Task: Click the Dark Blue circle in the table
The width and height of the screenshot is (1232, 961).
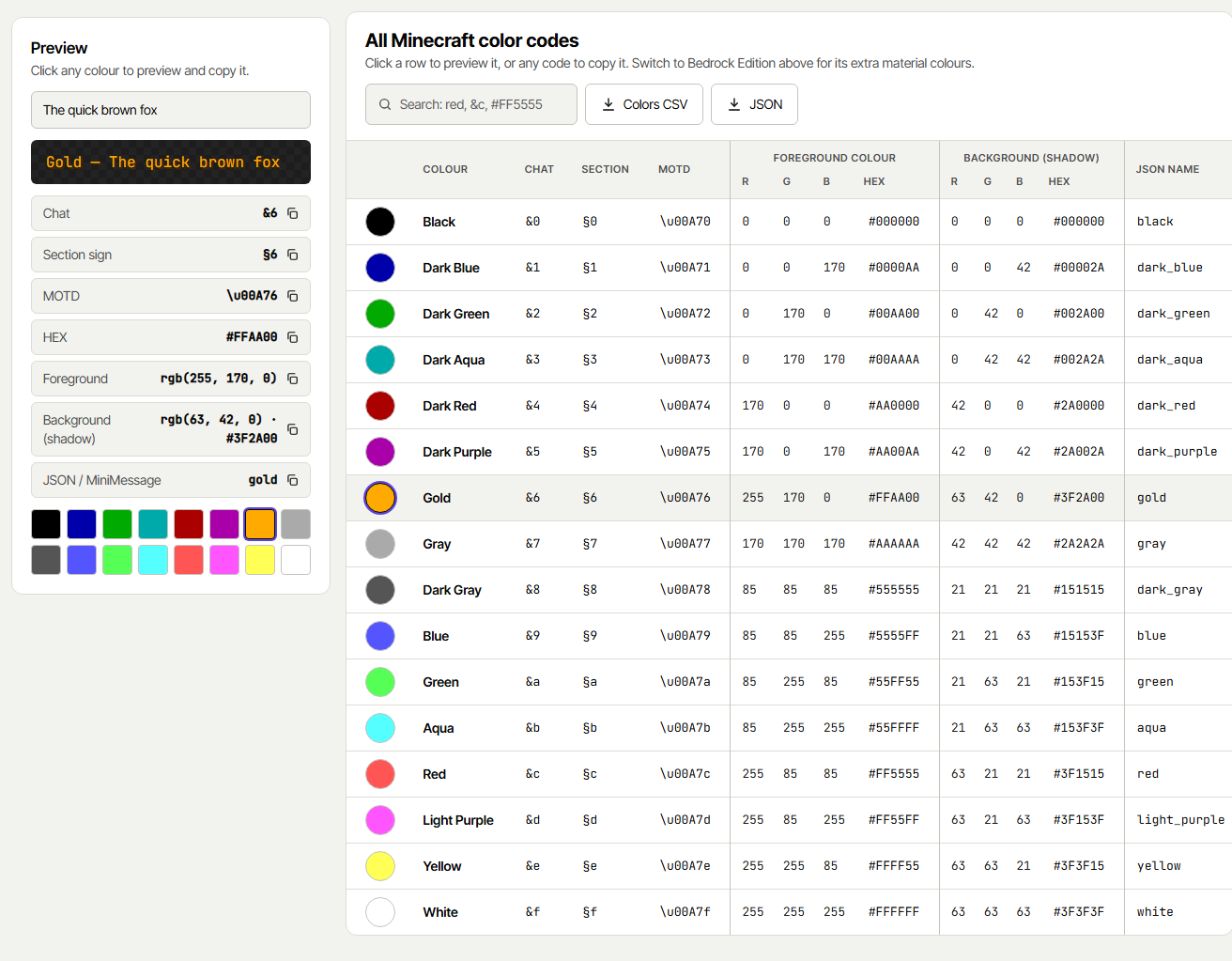Action: [x=380, y=268]
